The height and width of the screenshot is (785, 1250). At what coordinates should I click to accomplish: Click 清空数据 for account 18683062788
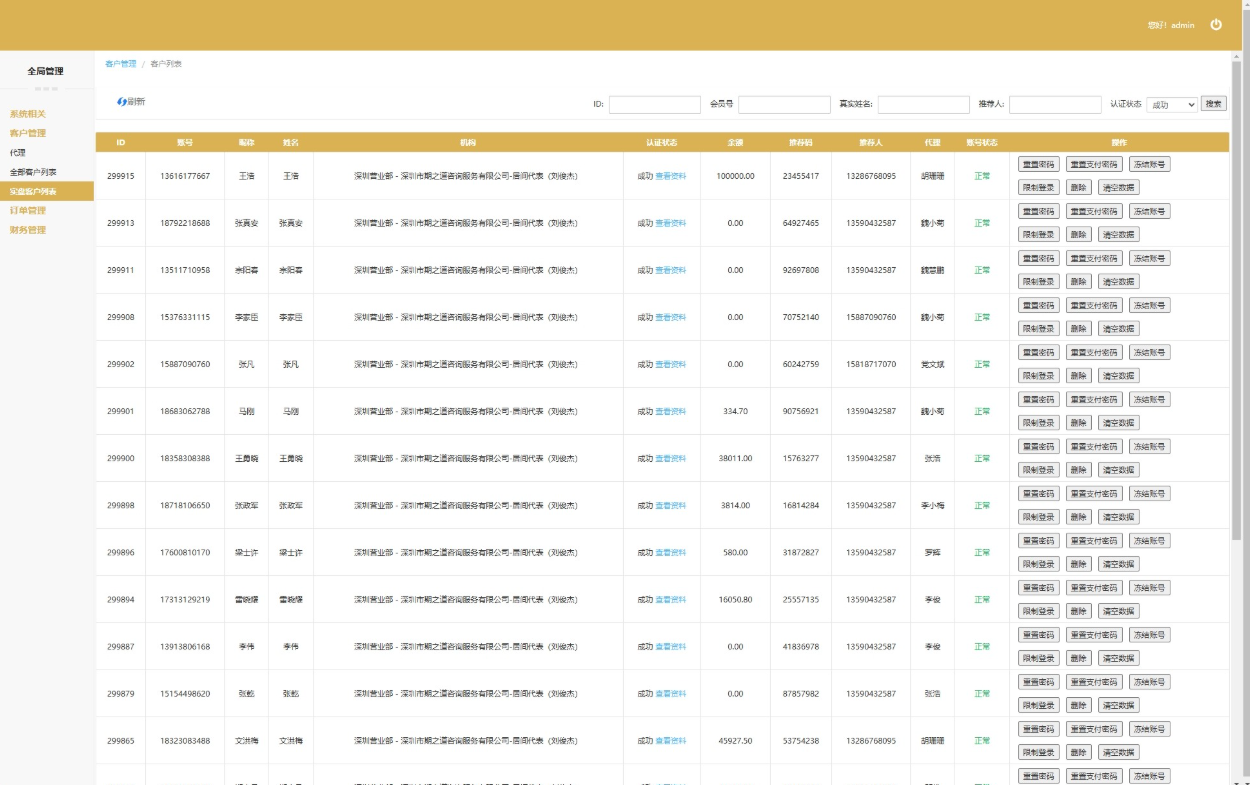point(1118,423)
